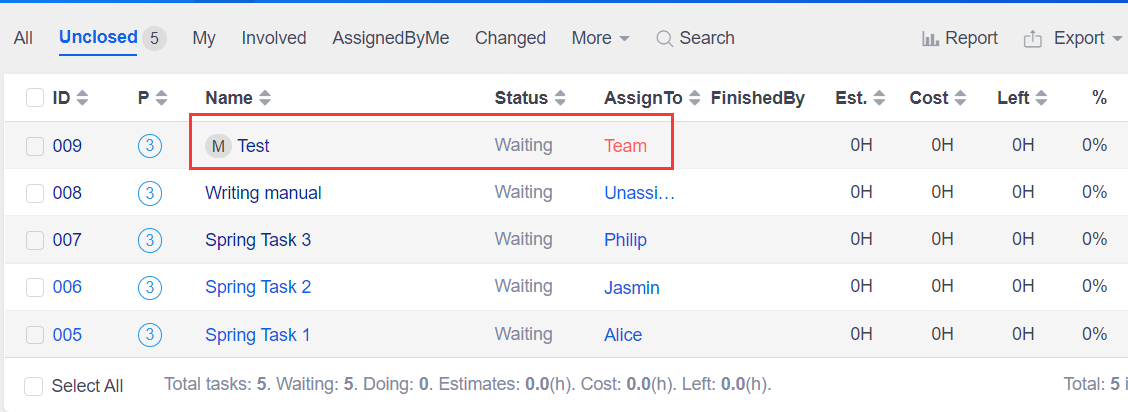Click priority 3 badge for task 008
The height and width of the screenshot is (412, 1128).
[150, 193]
